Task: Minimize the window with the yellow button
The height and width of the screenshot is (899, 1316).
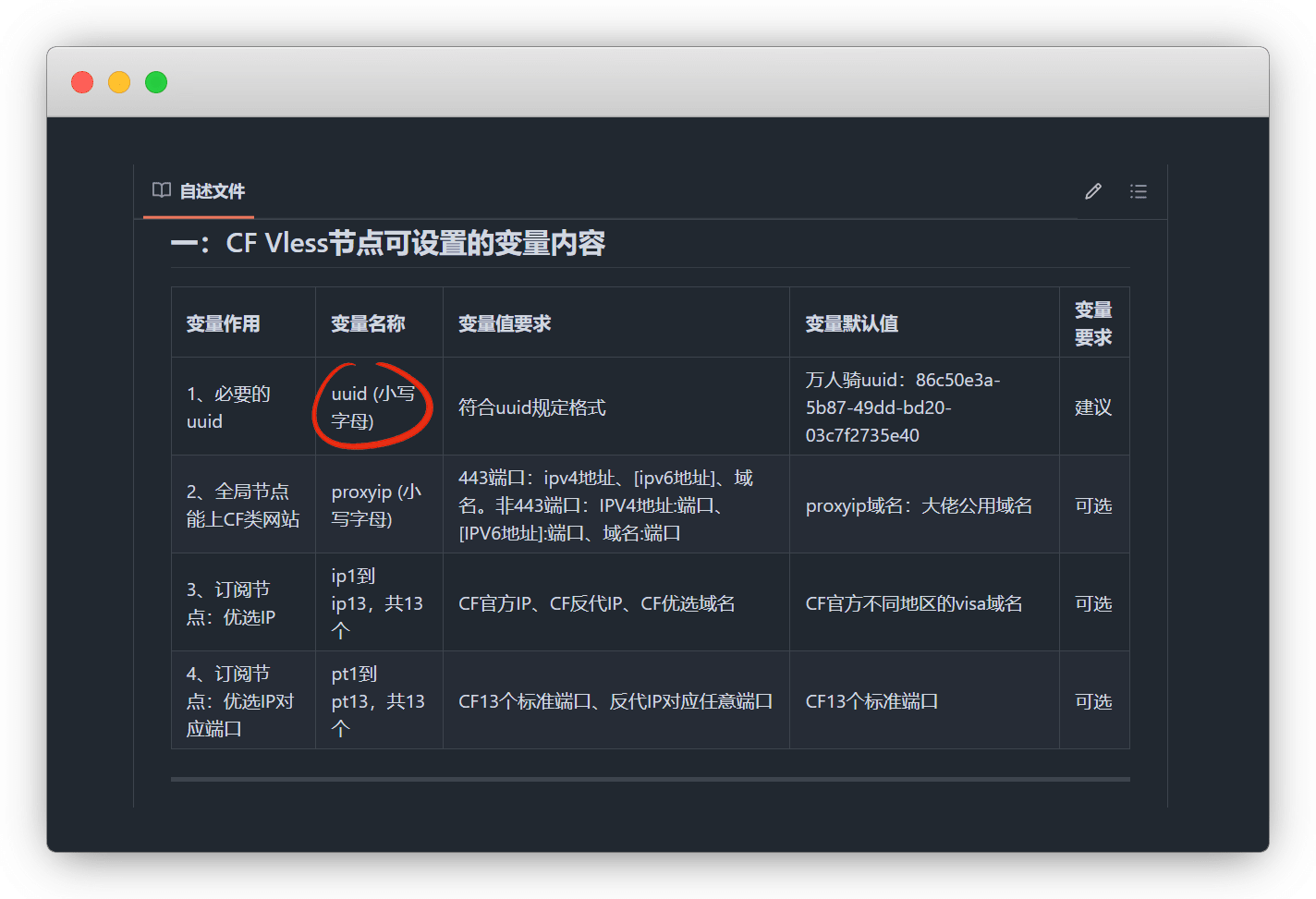Action: click(x=119, y=82)
